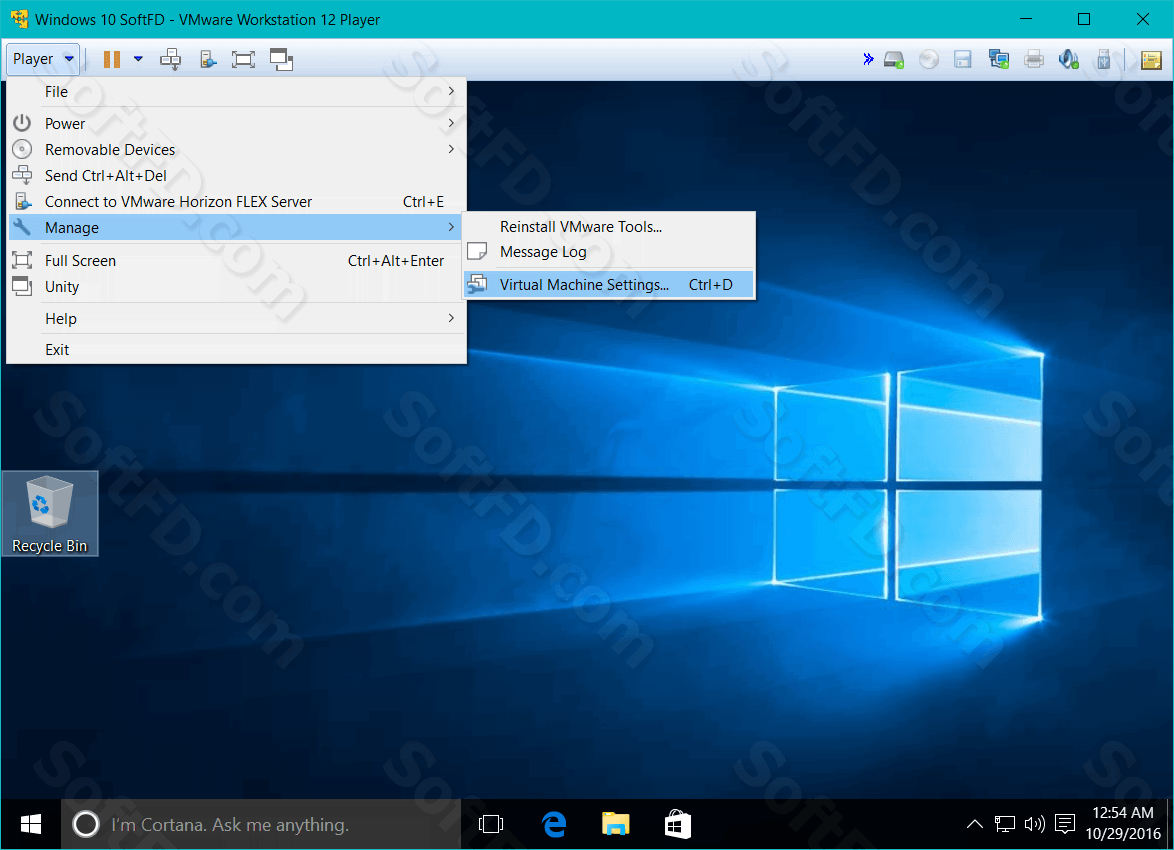Screen dimensions: 1174x850
Task: Click the disc icon beside Removable Devices
Action: (x=22, y=149)
